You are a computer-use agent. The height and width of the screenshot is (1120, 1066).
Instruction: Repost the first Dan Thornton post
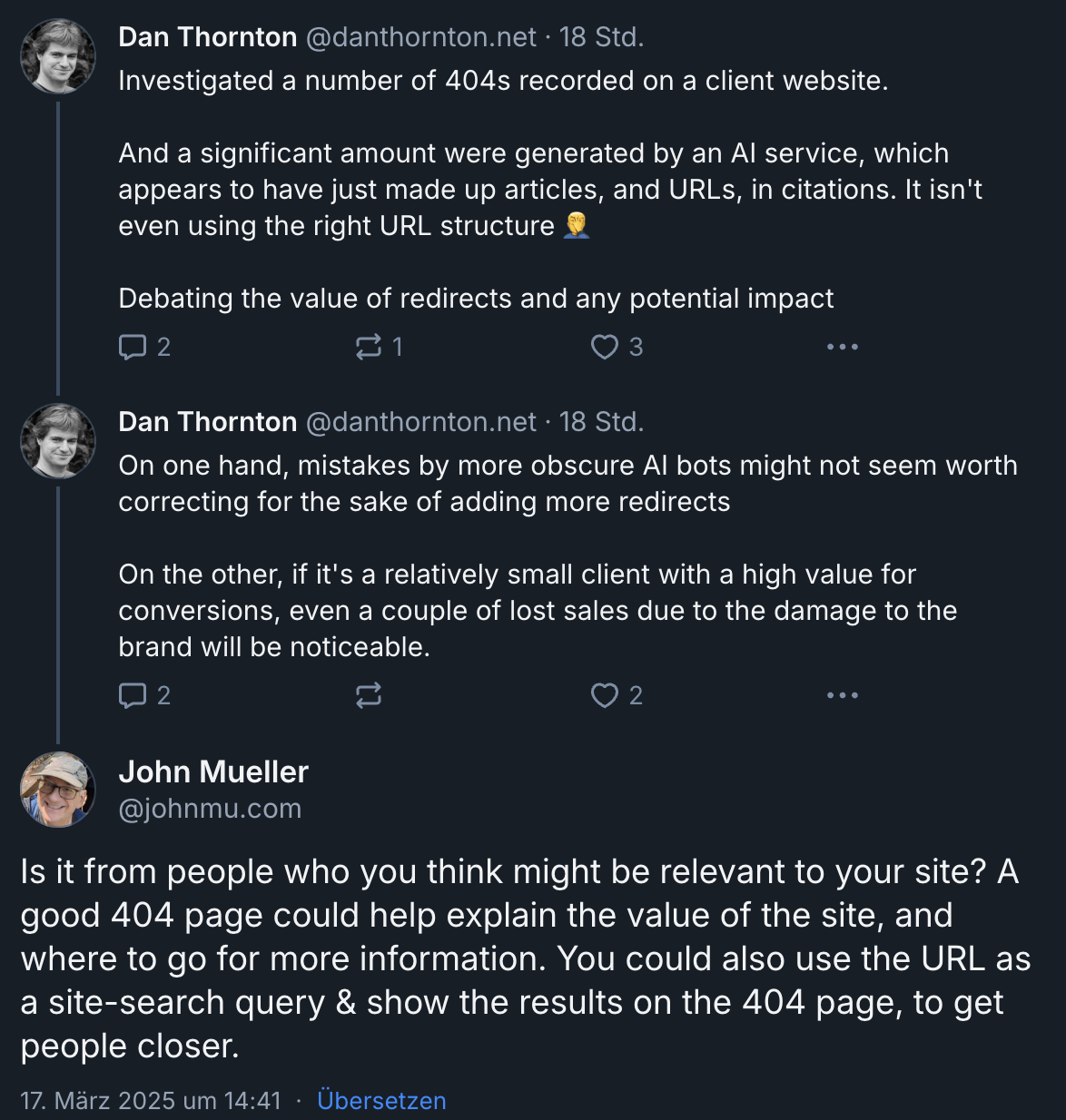point(369,347)
